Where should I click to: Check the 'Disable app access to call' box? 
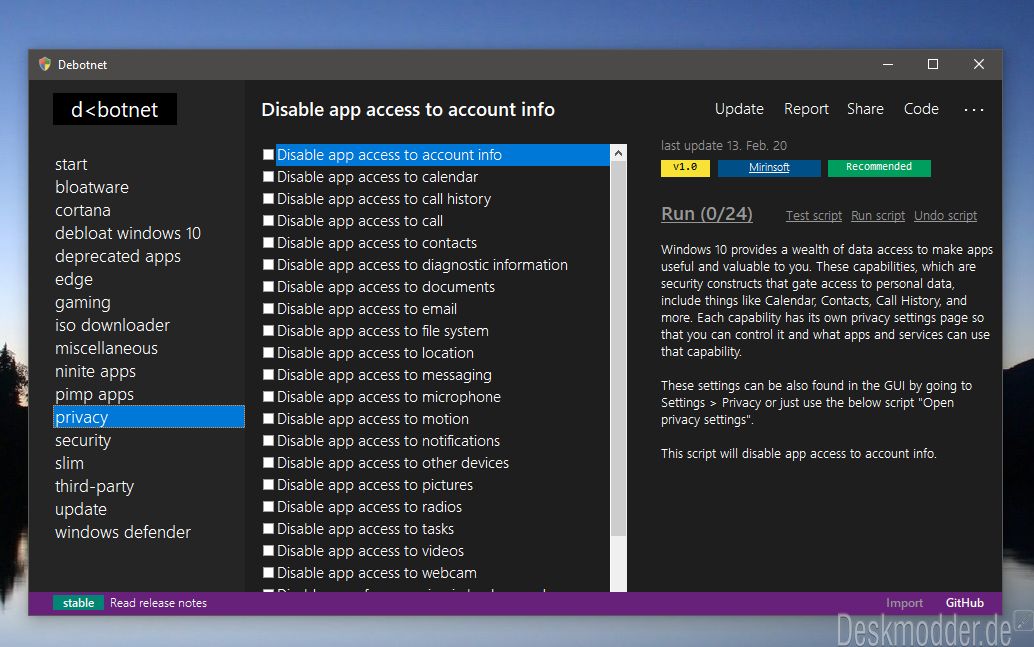click(x=268, y=221)
